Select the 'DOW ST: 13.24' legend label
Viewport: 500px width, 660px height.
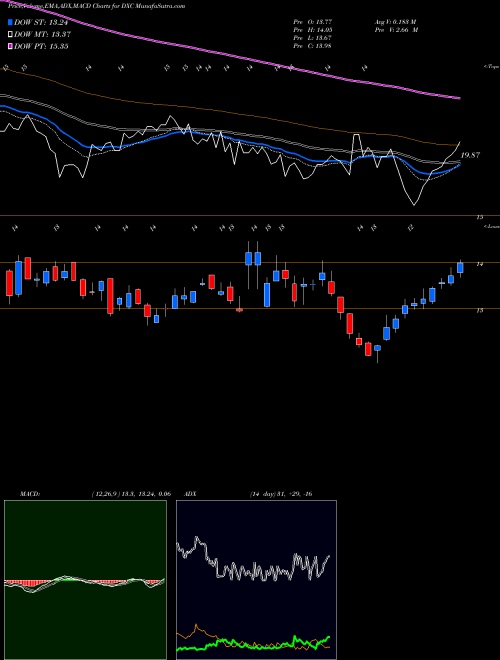[x=41, y=22]
